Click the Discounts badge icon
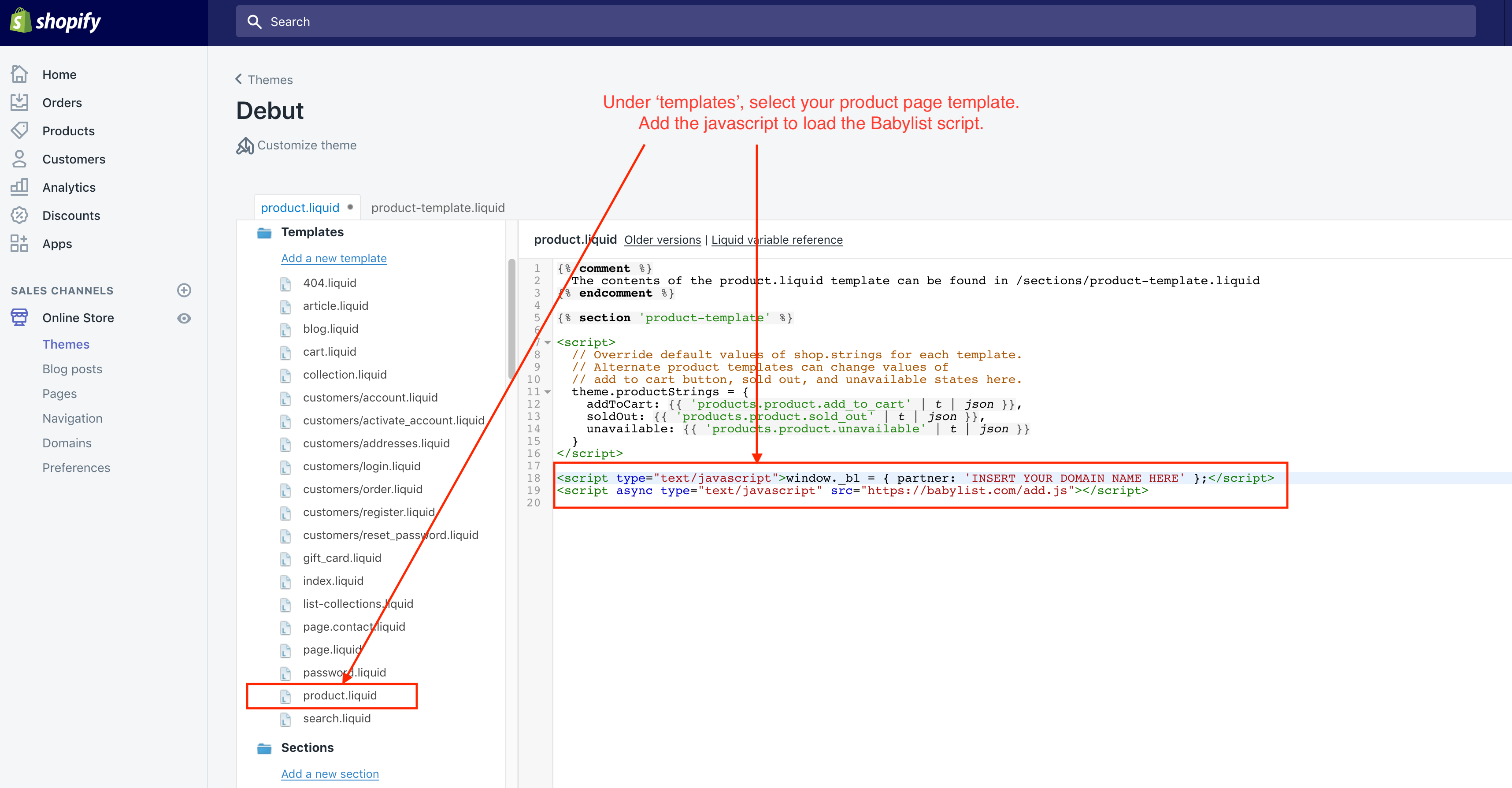Viewport: 1512px width, 788px height. 19,215
